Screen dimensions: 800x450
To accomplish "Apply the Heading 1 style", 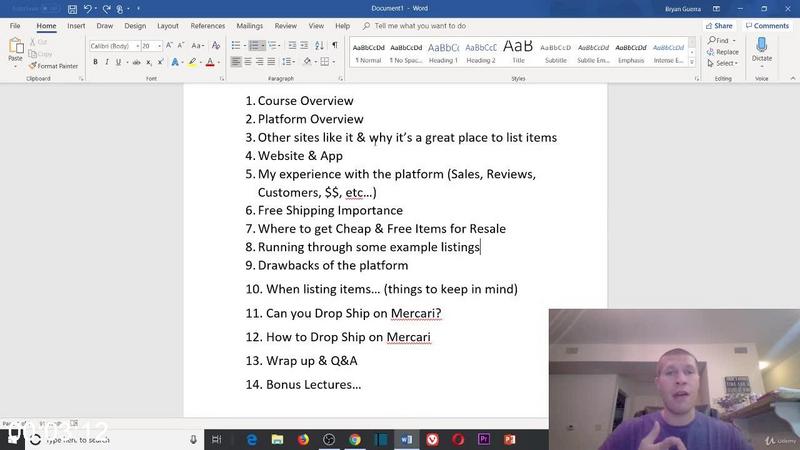I will click(x=443, y=53).
